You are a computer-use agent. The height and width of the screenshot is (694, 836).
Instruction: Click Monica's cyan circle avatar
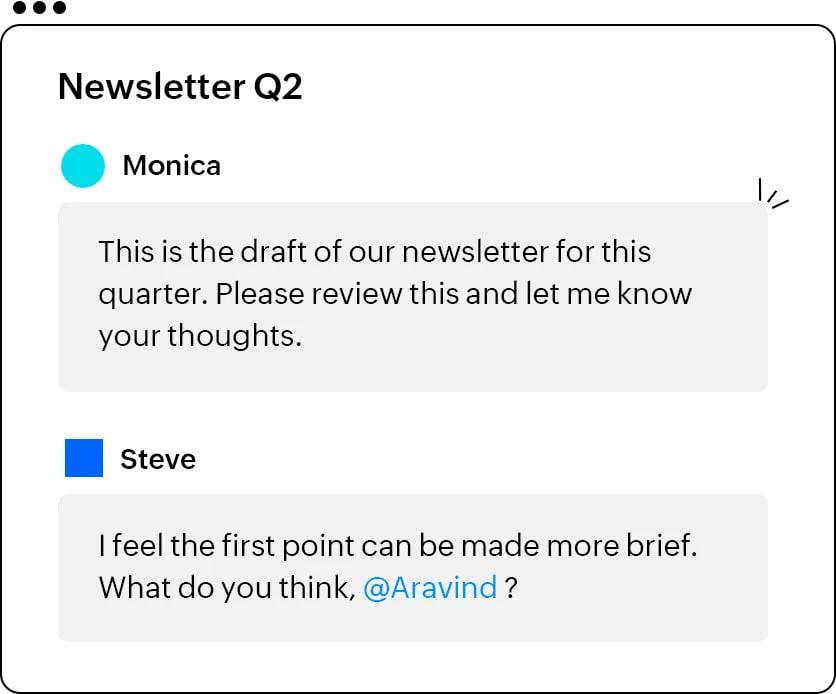click(x=83, y=166)
